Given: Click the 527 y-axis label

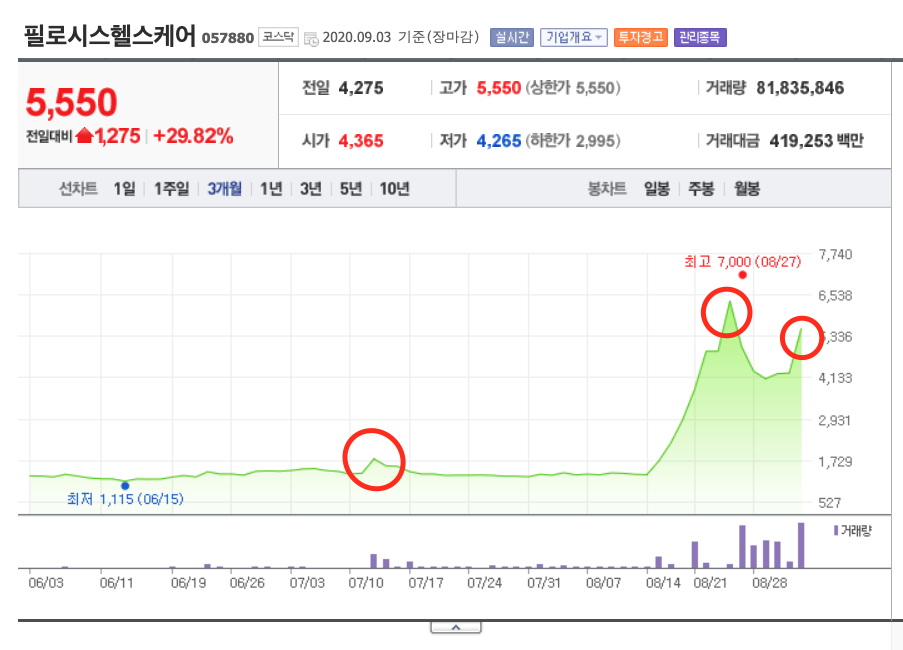Looking at the screenshot, I should pos(830,503).
